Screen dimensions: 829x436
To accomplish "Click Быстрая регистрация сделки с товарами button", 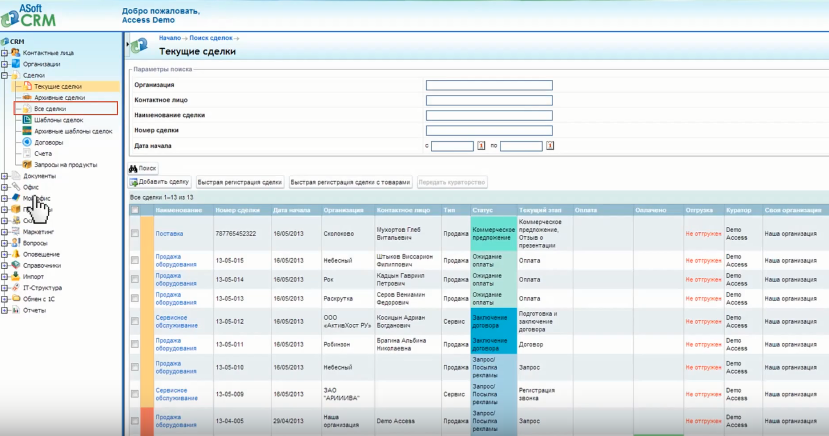I will [351, 182].
